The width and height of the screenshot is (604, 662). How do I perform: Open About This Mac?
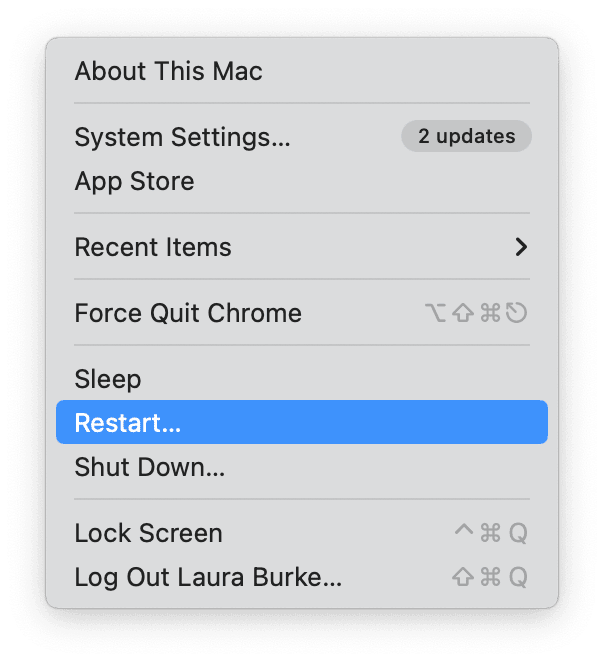(168, 72)
